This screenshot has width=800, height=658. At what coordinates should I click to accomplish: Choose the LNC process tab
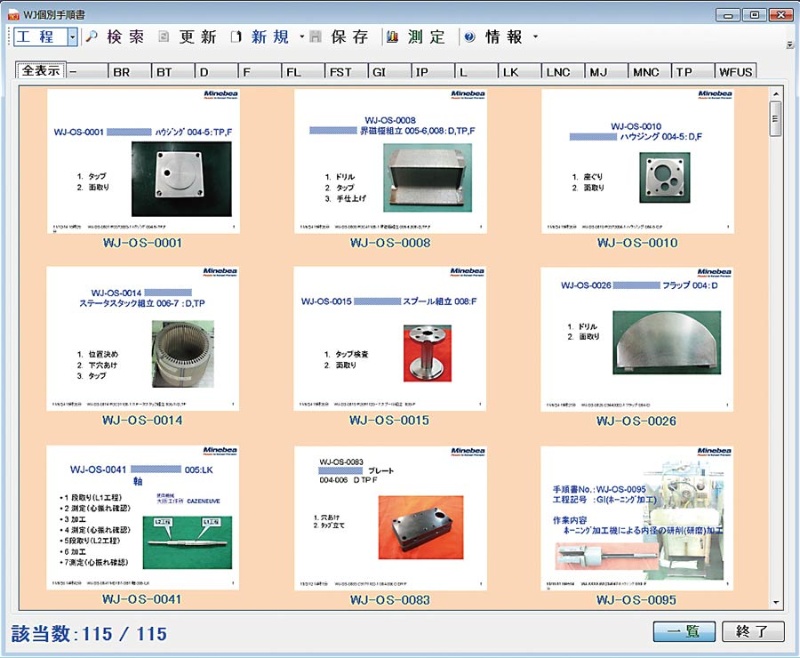558,72
